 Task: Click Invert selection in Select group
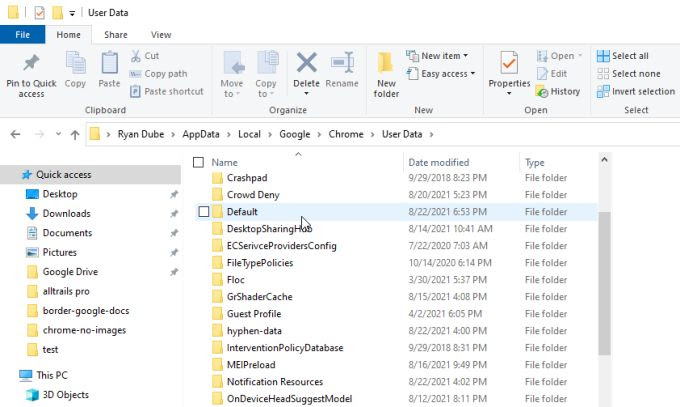pos(636,92)
